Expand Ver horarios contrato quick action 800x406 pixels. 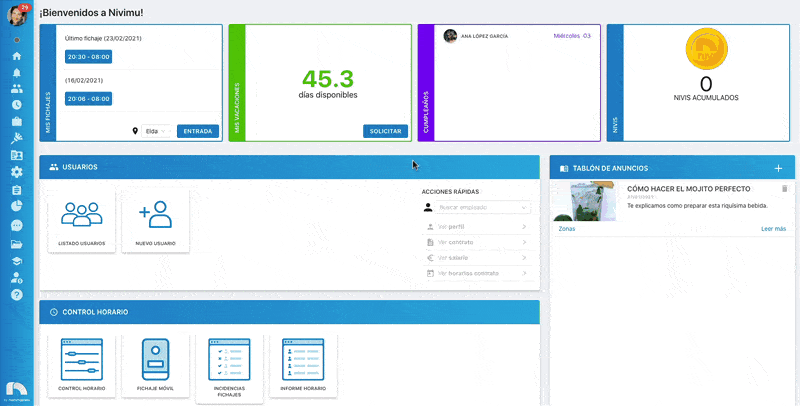[477, 273]
